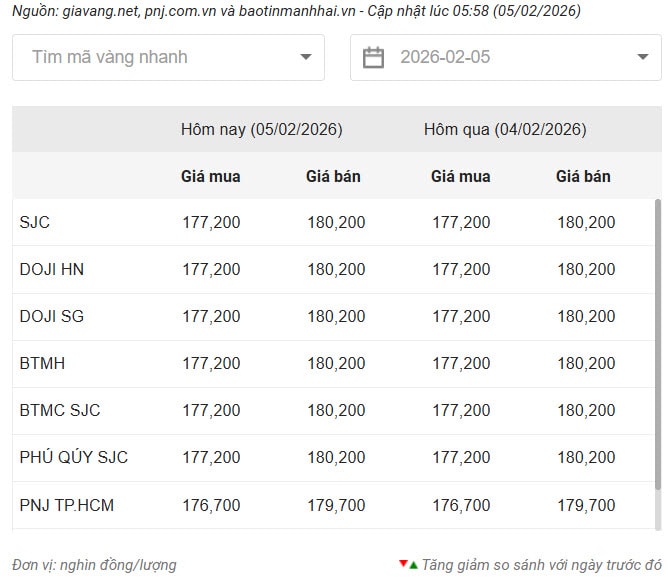Select the BTMC SJC row label
Viewport: 668px width, 587px height.
tap(60, 410)
